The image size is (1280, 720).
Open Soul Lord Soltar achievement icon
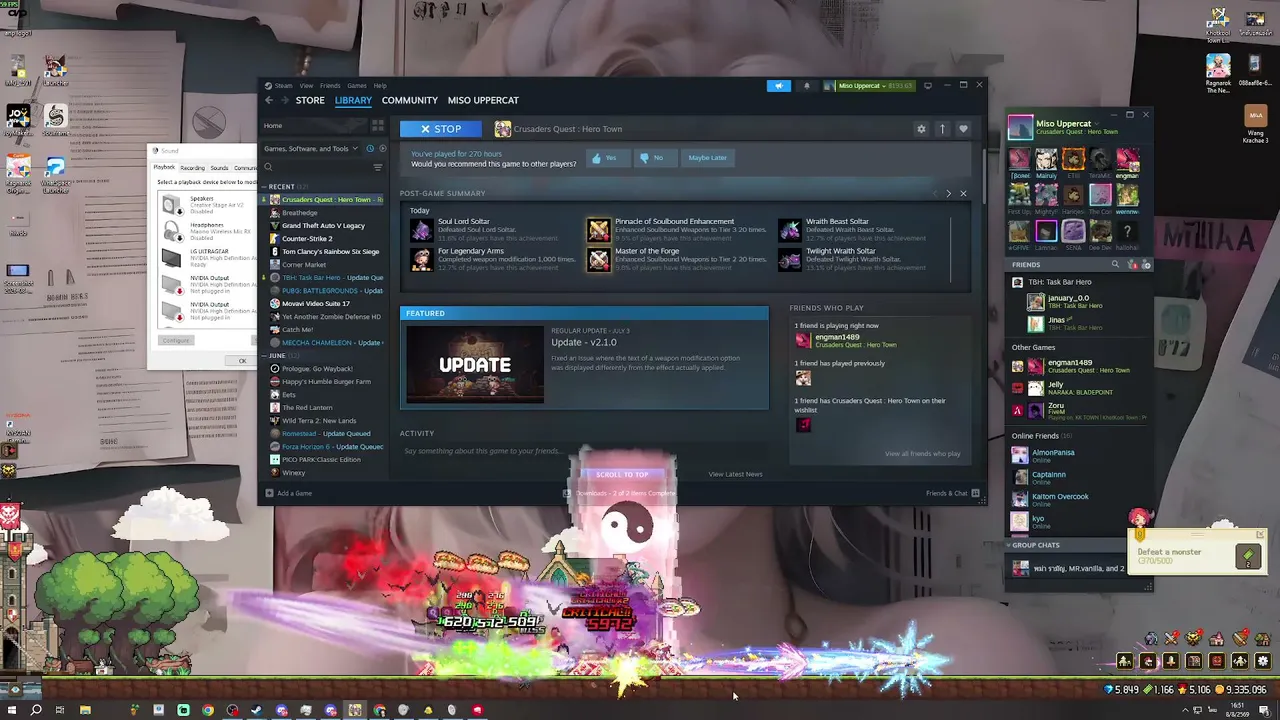click(421, 230)
